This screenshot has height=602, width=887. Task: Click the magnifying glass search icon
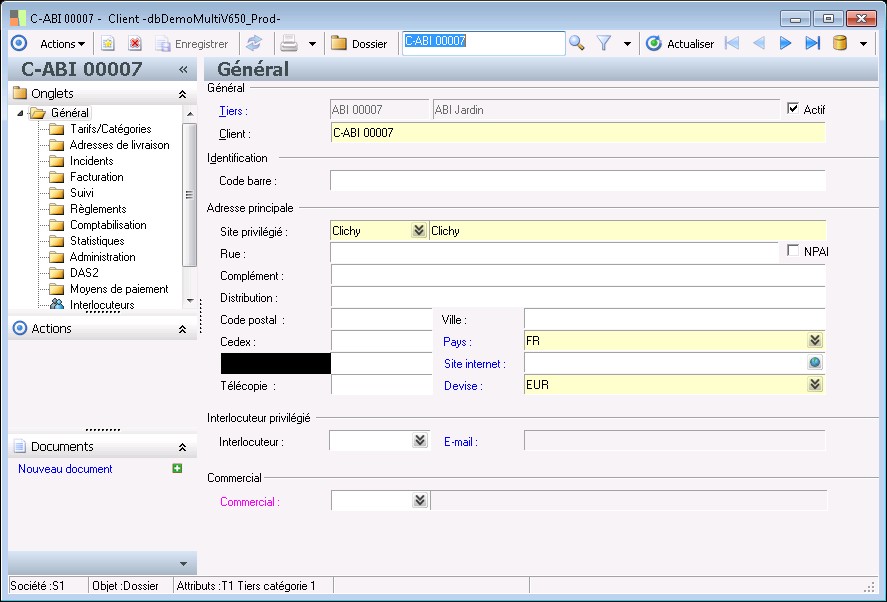577,43
